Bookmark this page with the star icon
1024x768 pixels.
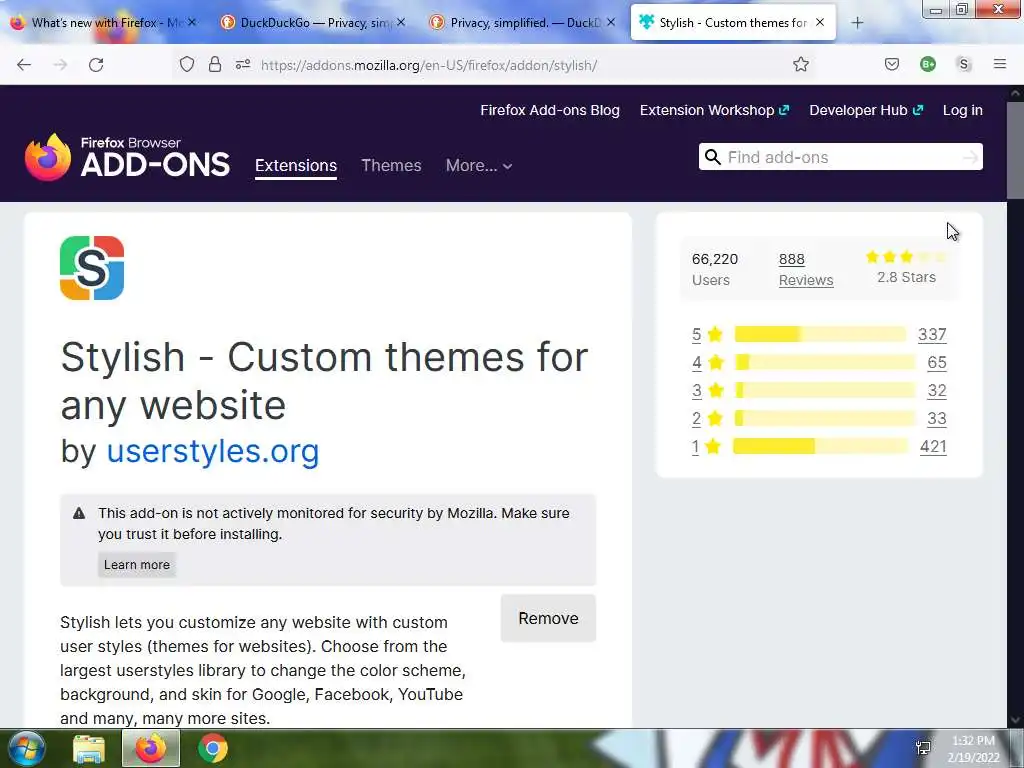(x=801, y=65)
